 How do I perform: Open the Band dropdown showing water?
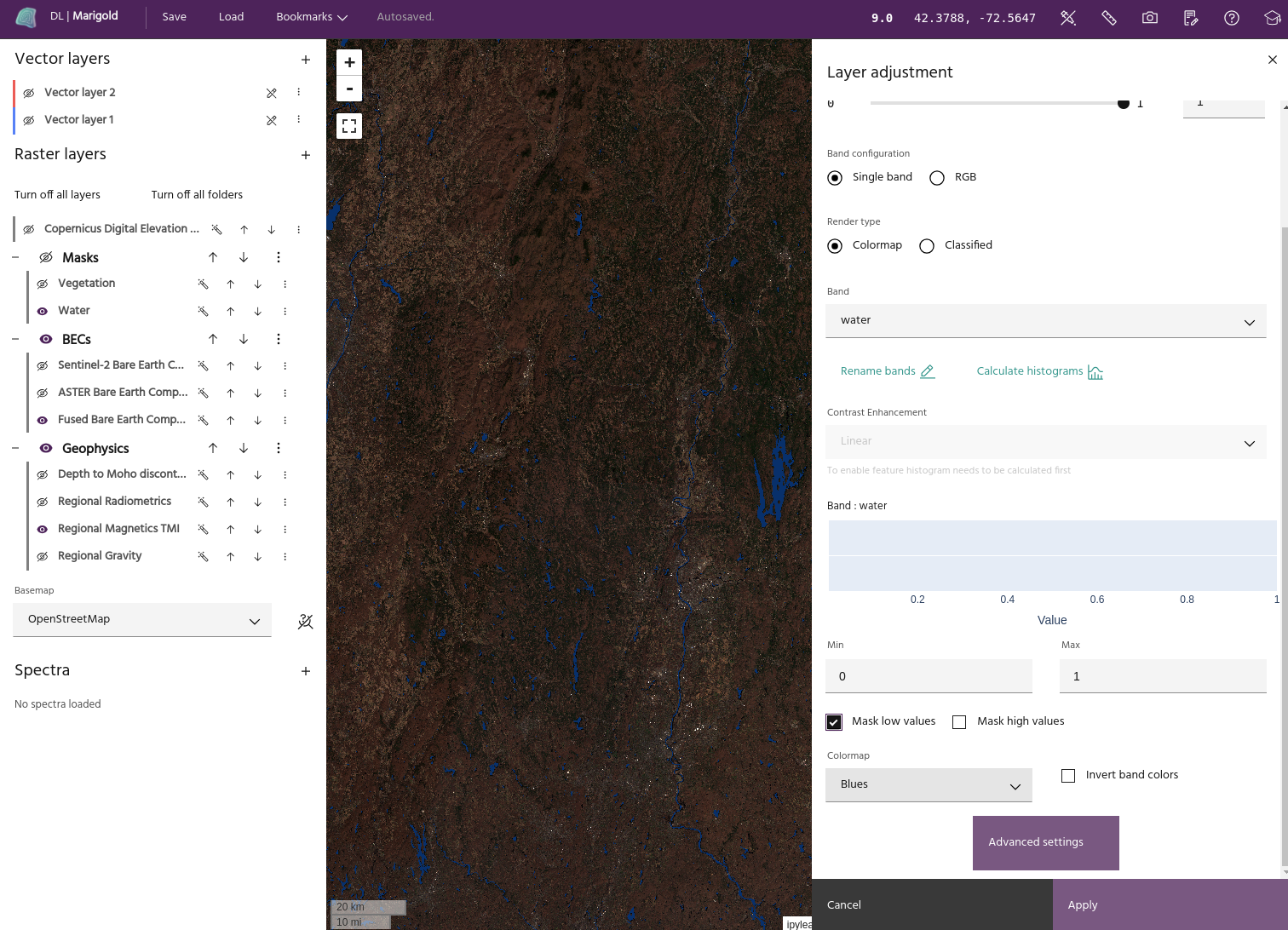tap(1045, 321)
